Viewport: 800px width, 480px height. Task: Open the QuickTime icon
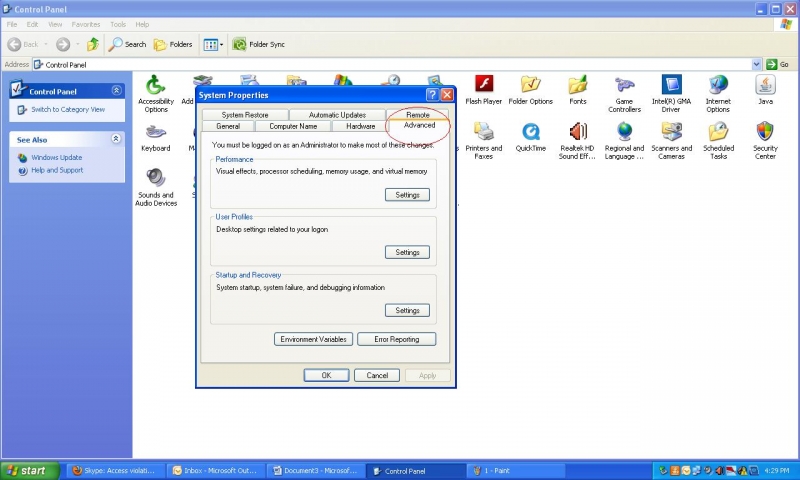click(x=531, y=133)
